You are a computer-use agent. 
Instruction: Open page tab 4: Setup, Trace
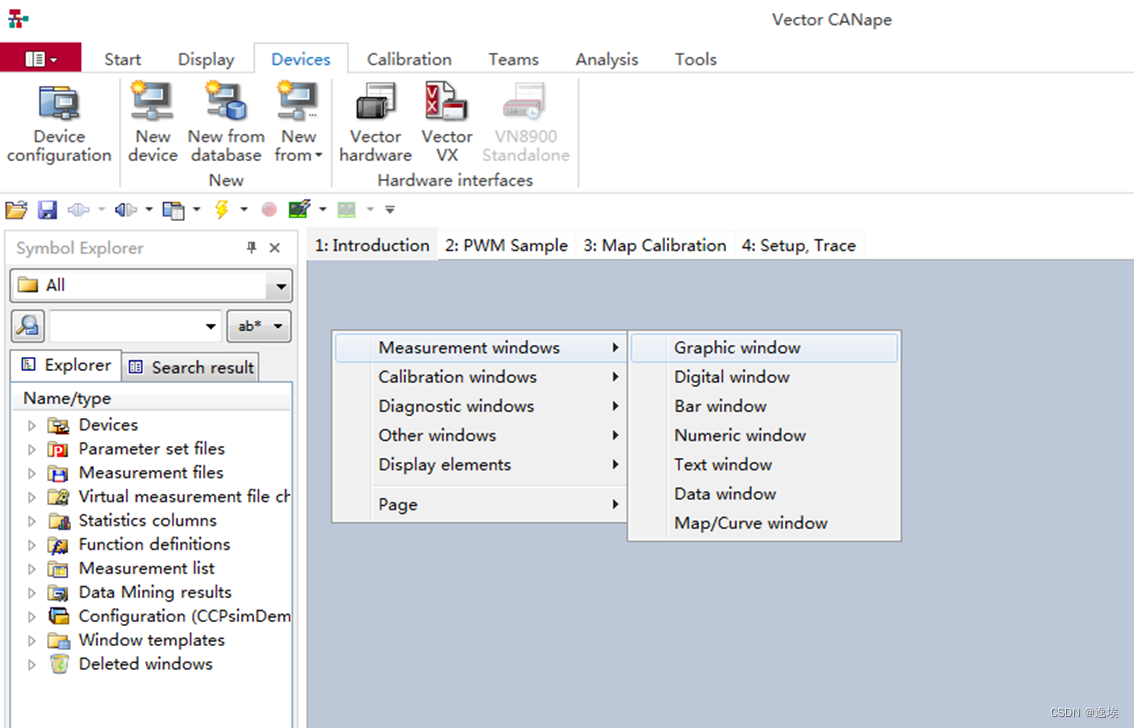pos(798,246)
